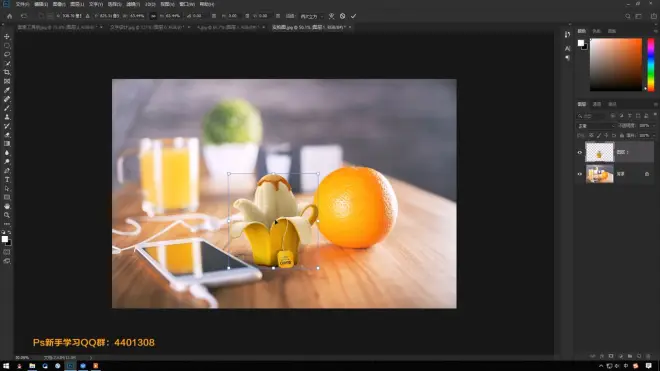Show hidden system tray icons
Image resolution: width=660 pixels, height=371 pixels.
601,366
